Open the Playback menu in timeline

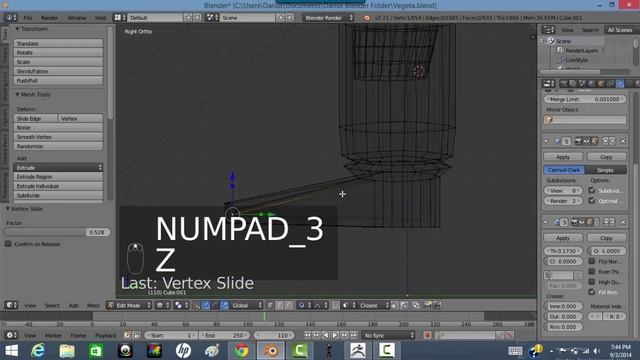click(x=106, y=336)
